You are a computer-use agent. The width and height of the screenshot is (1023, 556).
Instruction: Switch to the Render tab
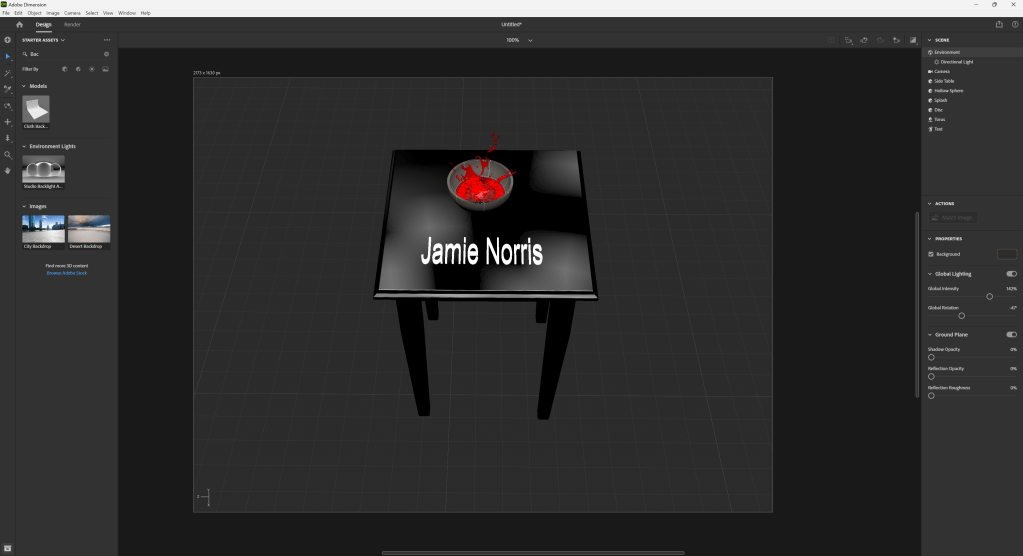(x=72, y=24)
